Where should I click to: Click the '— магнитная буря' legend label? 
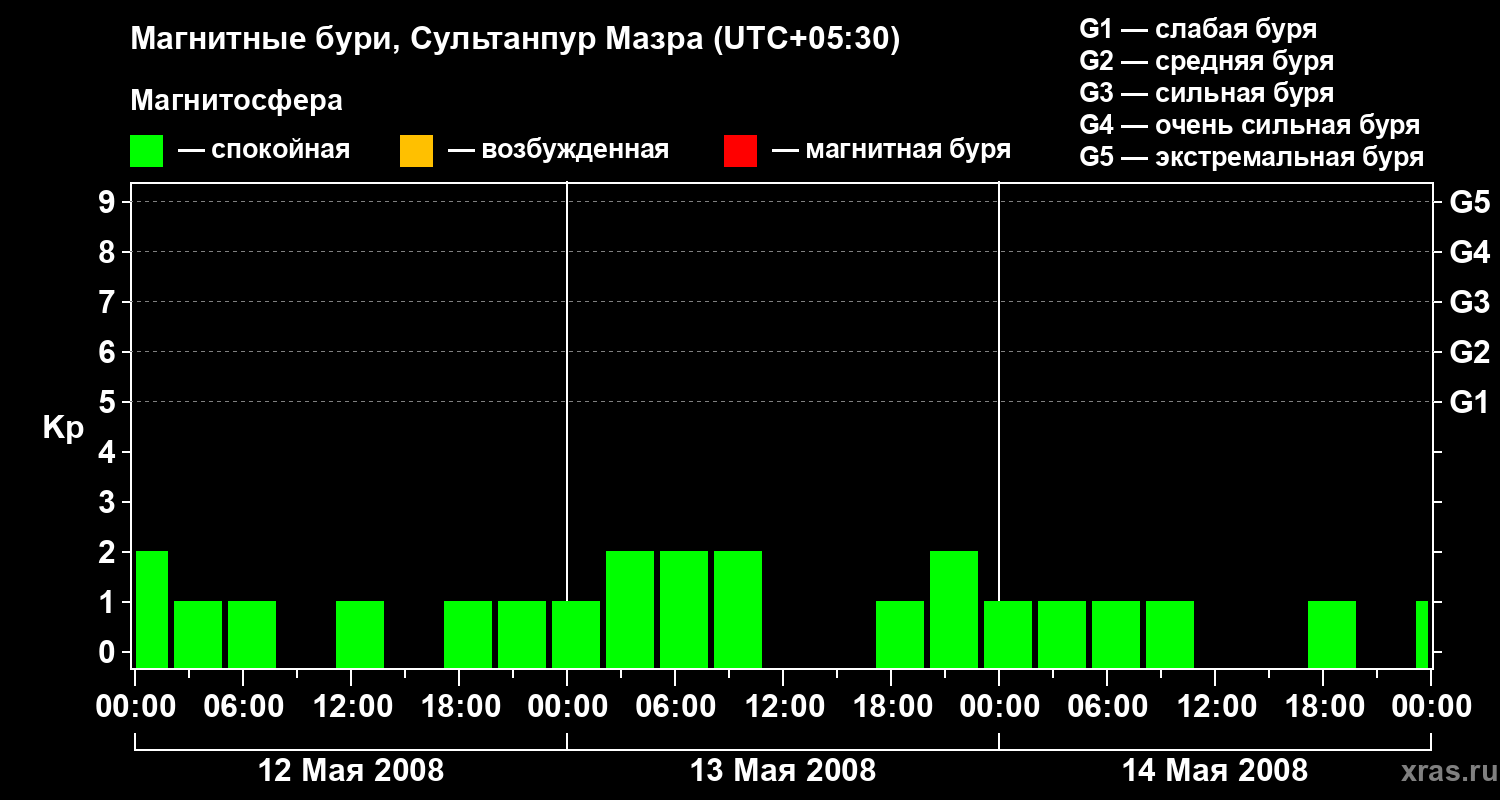click(891, 150)
